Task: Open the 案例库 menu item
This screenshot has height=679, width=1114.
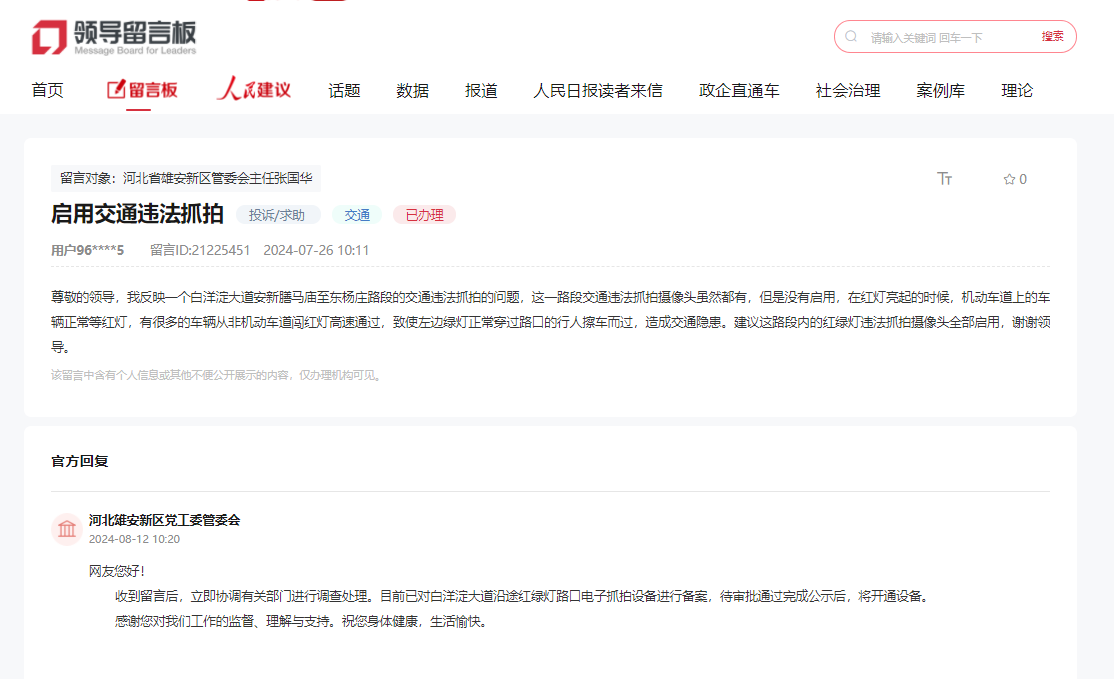Action: (940, 91)
